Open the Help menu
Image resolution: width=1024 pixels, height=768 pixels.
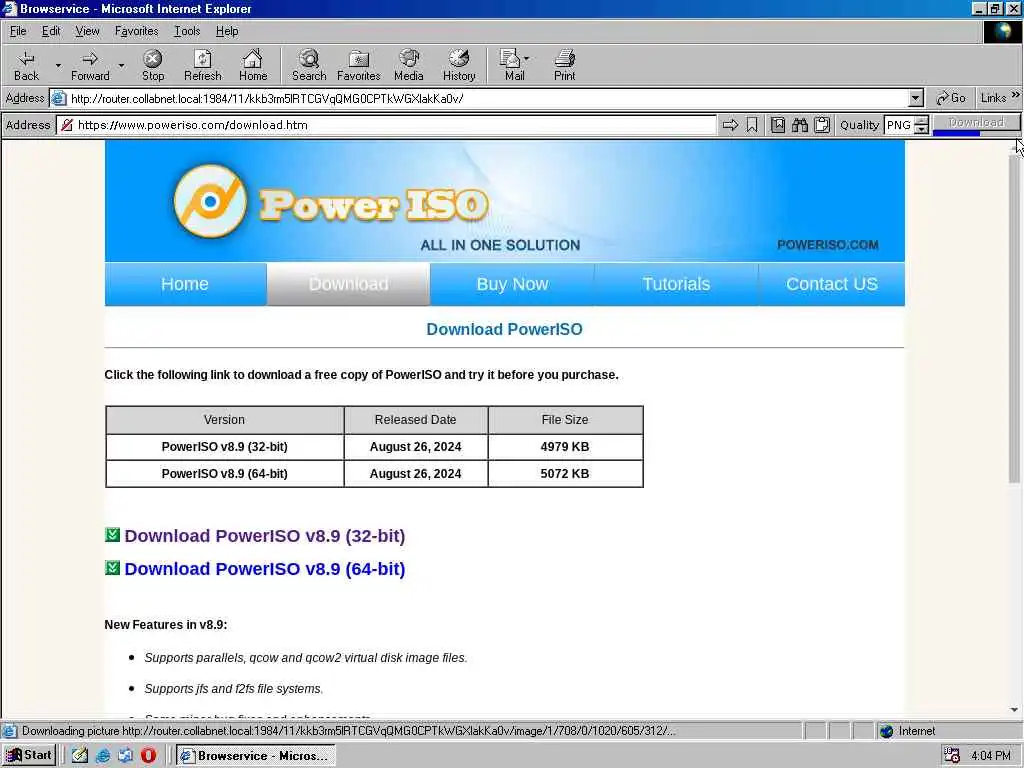227,31
